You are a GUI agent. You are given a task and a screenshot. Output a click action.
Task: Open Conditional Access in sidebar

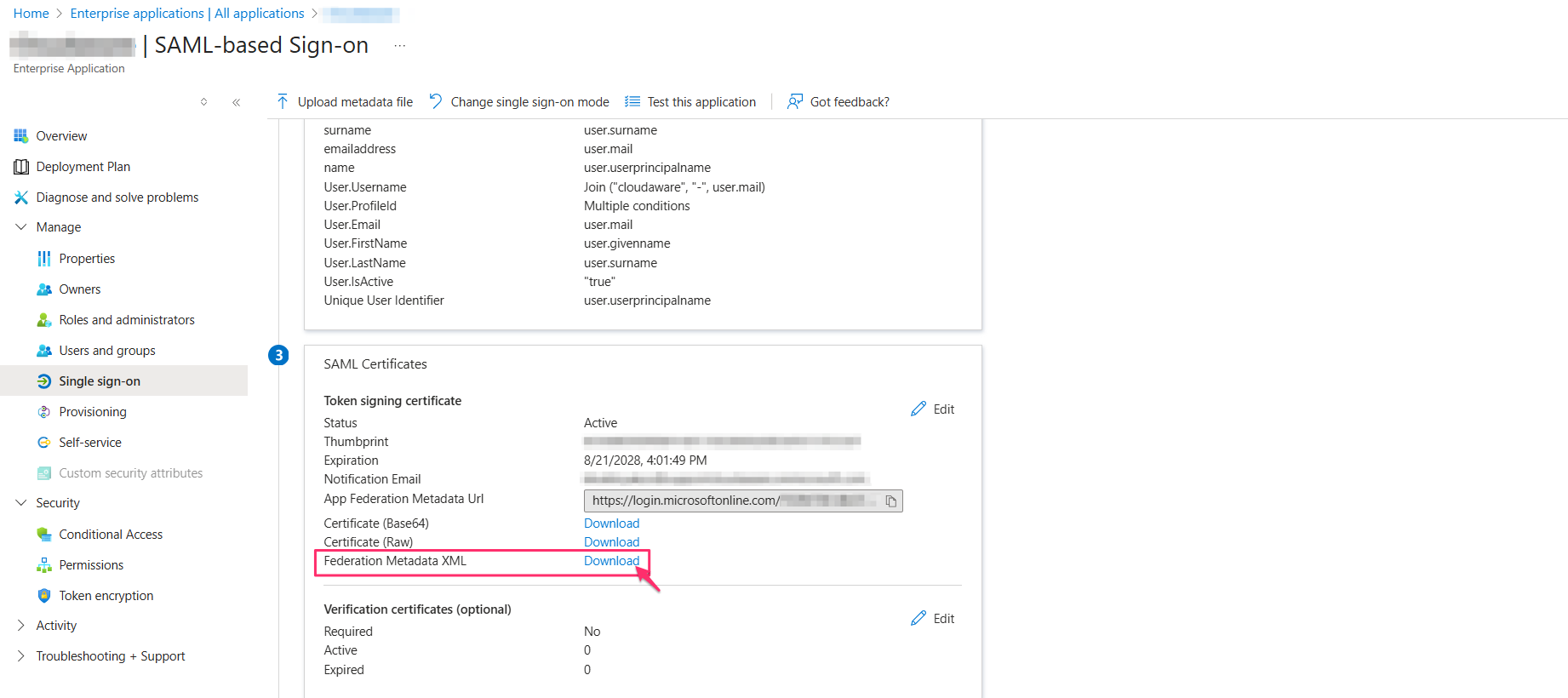tap(111, 535)
